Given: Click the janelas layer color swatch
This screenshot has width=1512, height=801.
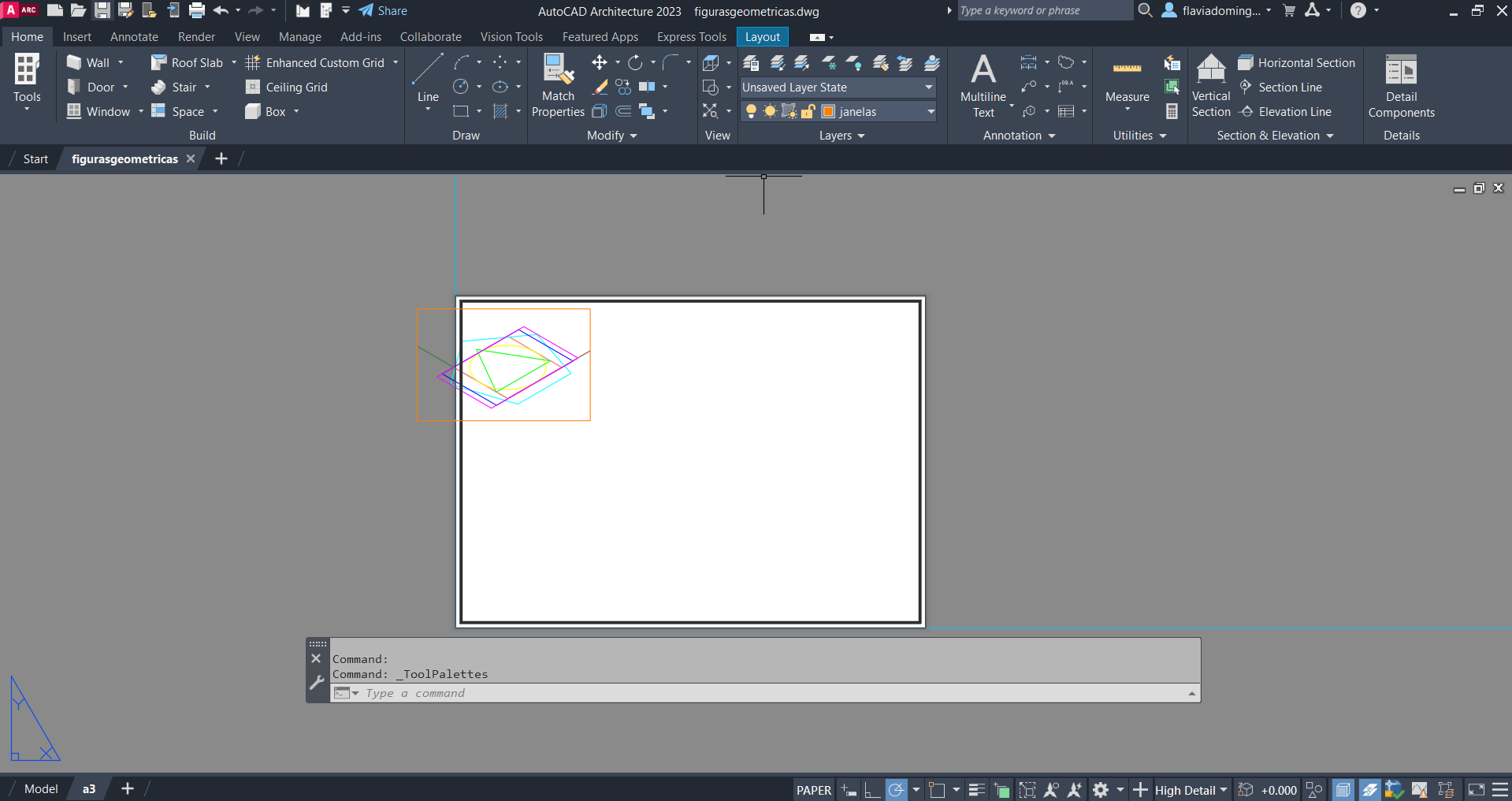Looking at the screenshot, I should pos(828,112).
